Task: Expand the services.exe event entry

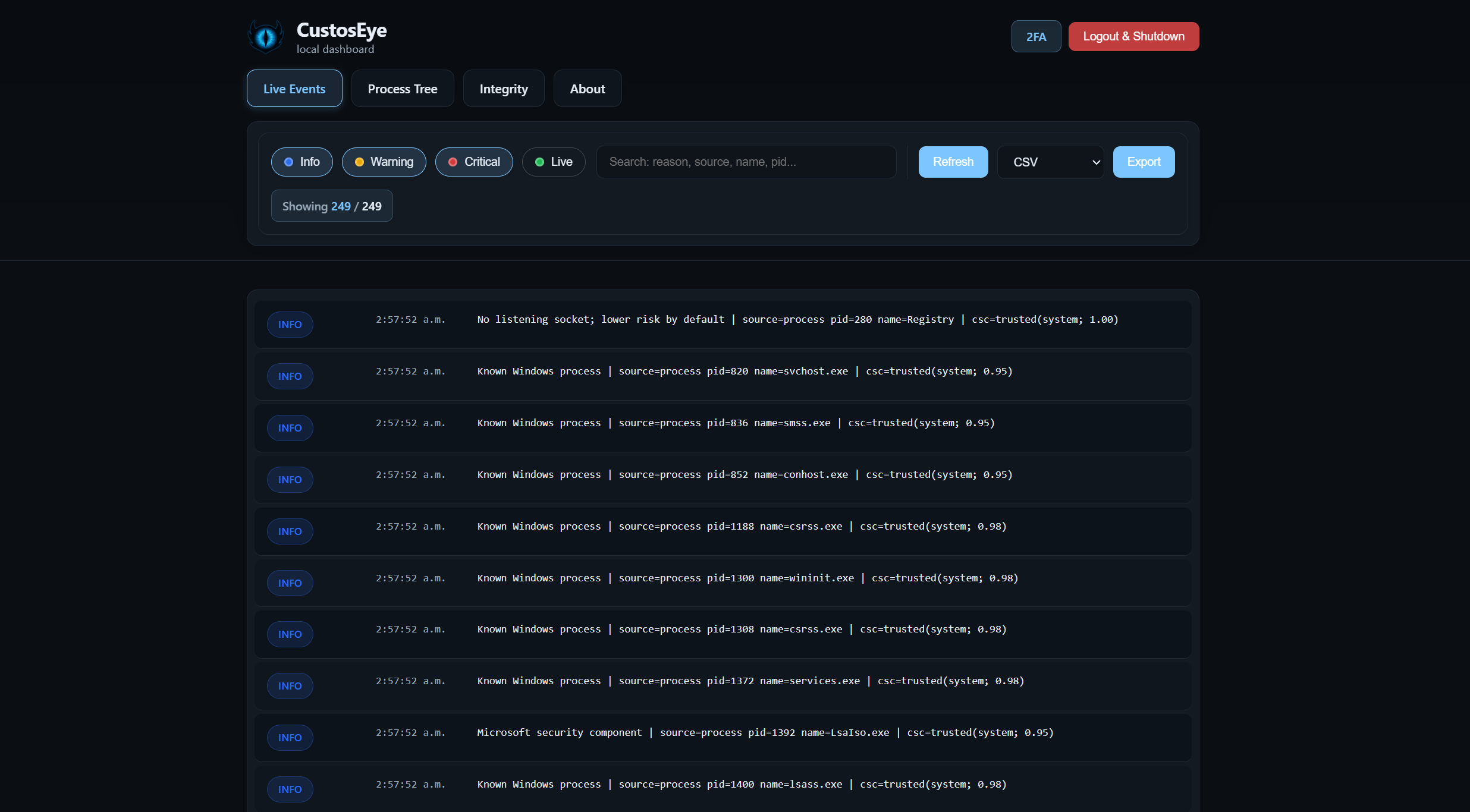Action: tap(714, 685)
